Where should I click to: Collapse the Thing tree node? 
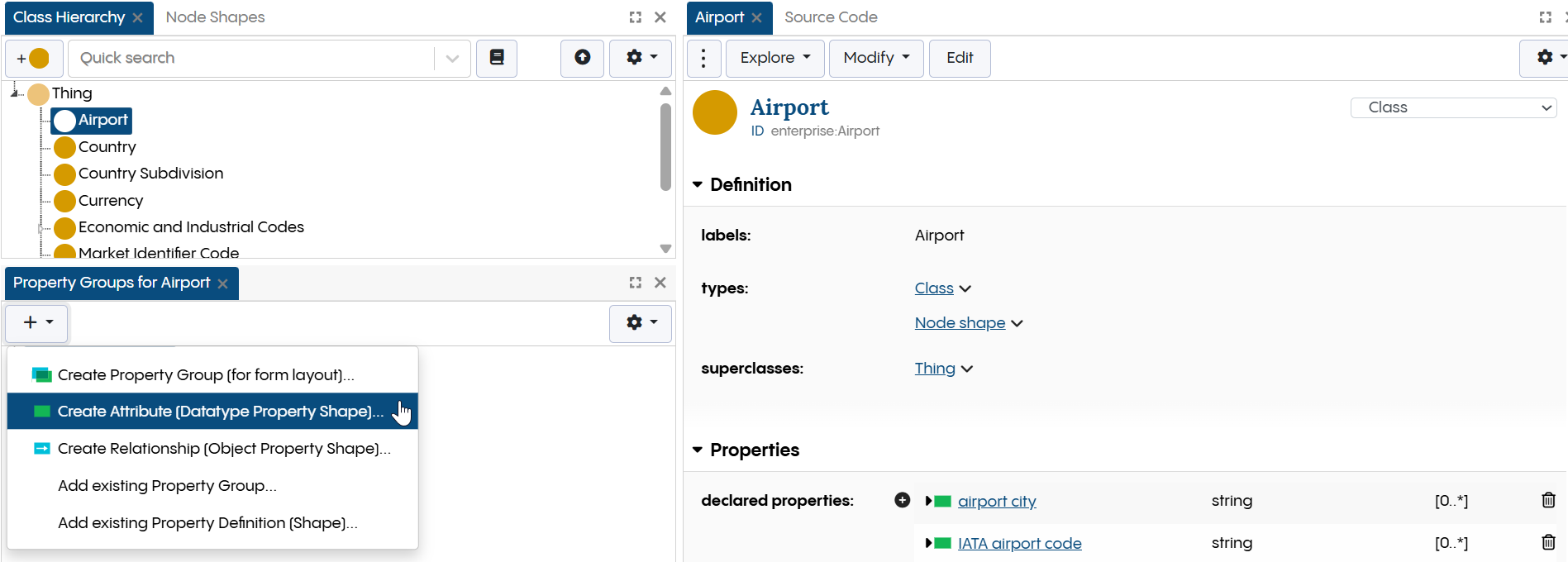click(x=15, y=92)
